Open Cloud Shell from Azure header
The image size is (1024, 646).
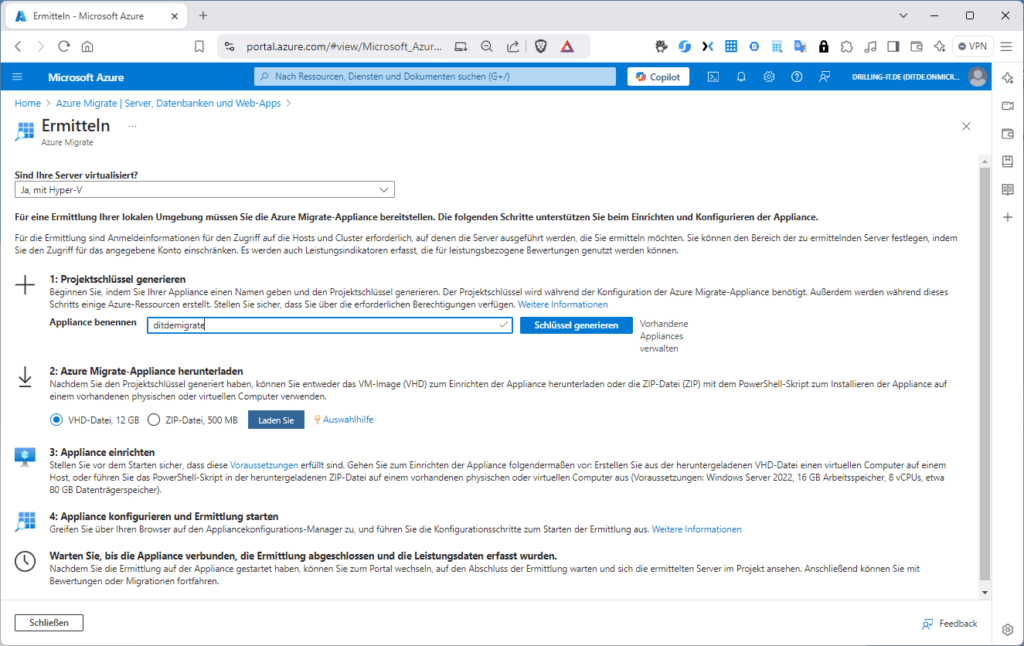pos(713,77)
